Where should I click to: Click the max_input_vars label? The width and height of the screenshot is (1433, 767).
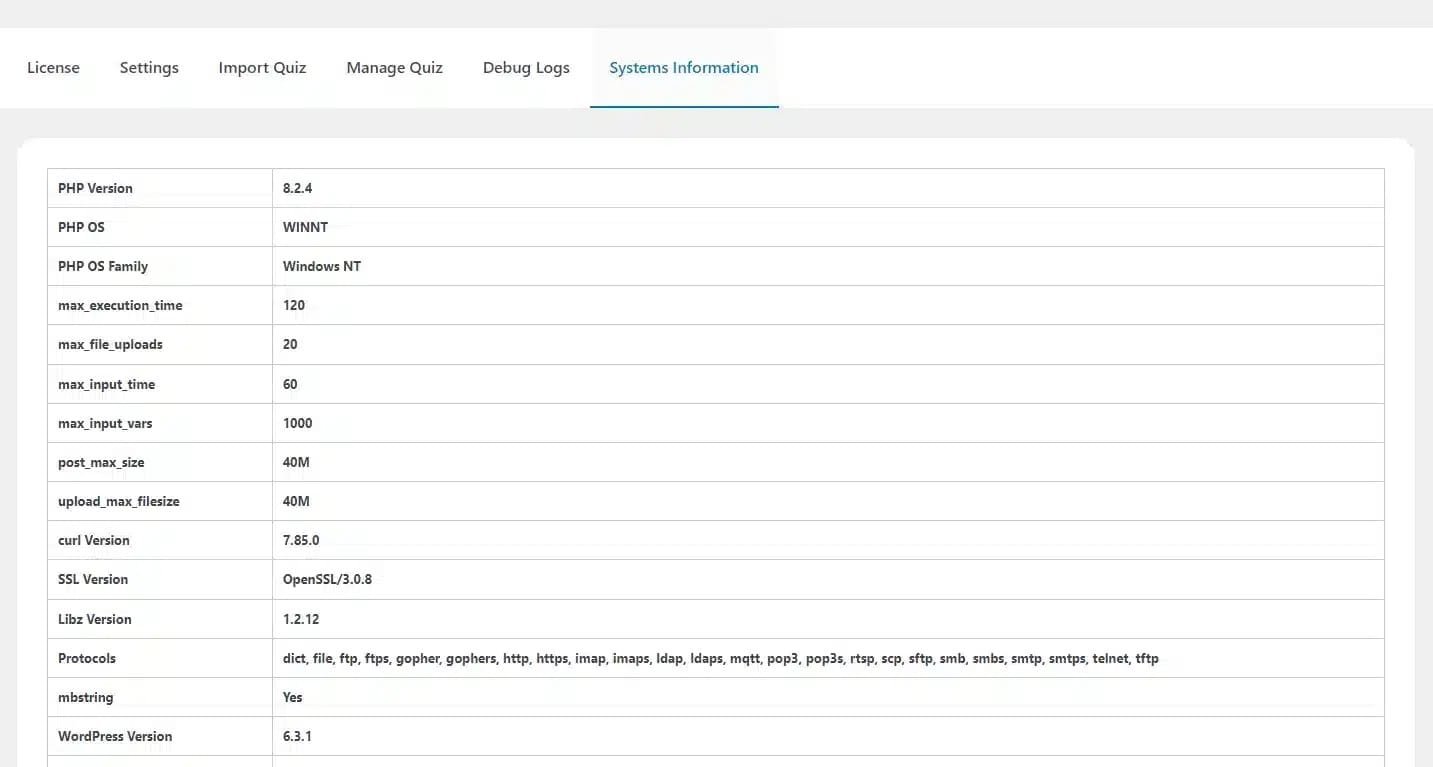coord(105,423)
